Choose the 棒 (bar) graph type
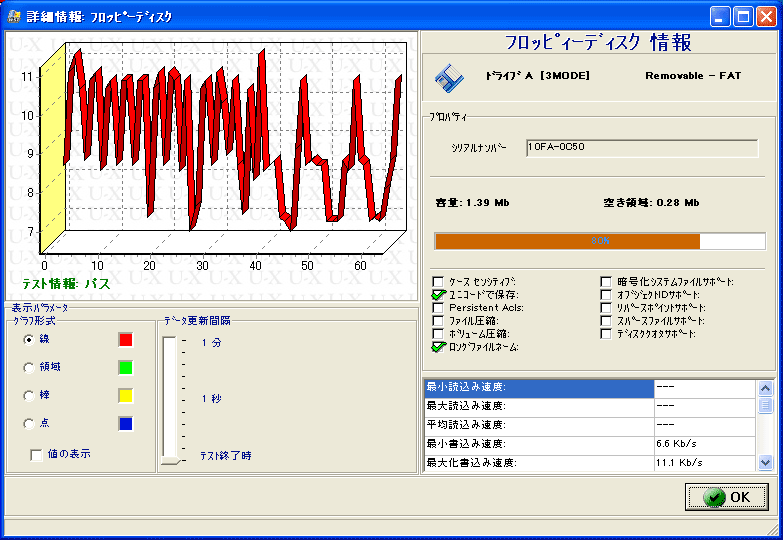Viewport: 783px width, 540px height. (x=29, y=396)
